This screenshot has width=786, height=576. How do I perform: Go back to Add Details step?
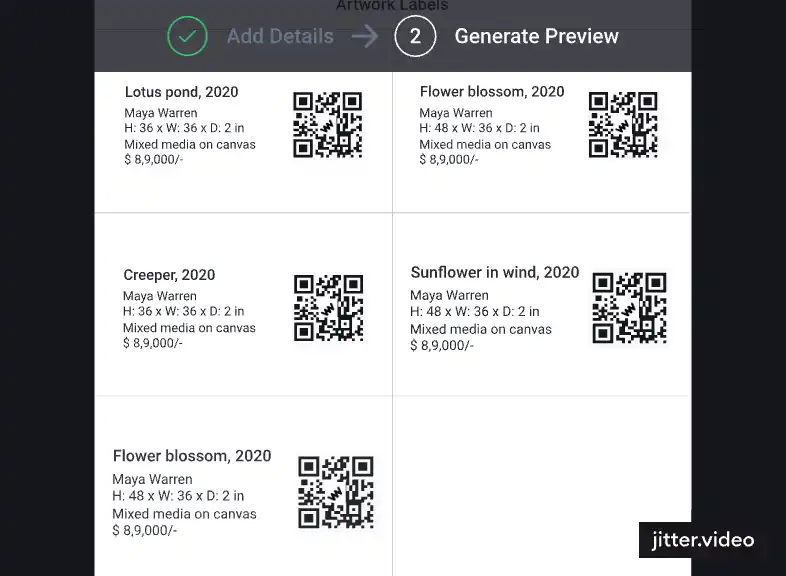coord(280,36)
